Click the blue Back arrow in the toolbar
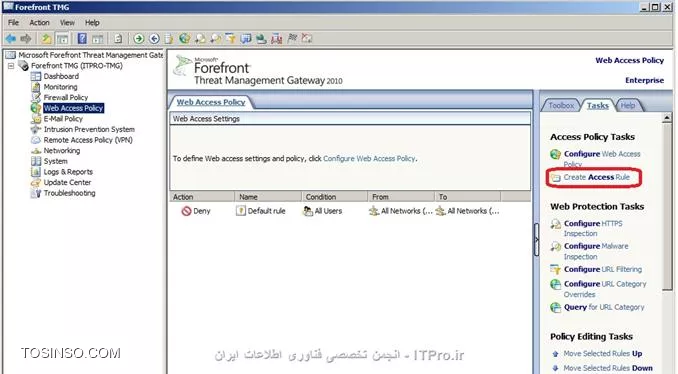 (x=10, y=38)
